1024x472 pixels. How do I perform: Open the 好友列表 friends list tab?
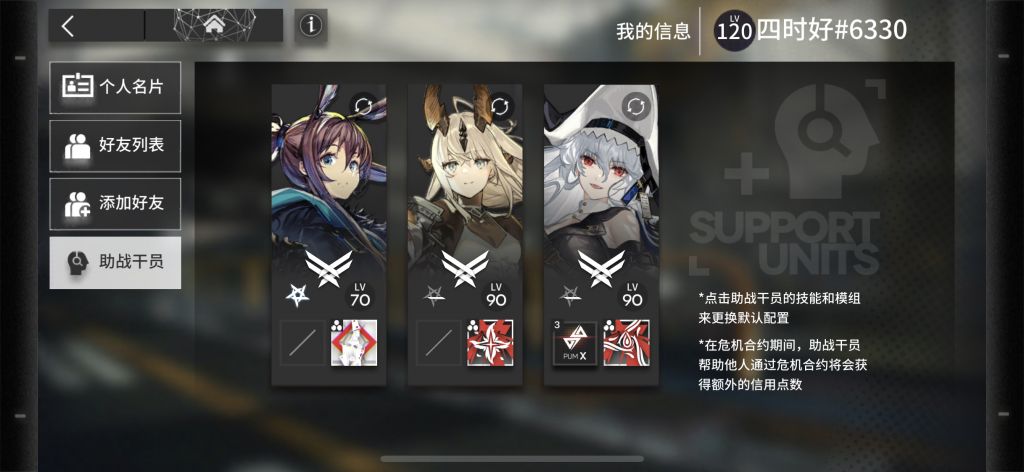click(115, 146)
